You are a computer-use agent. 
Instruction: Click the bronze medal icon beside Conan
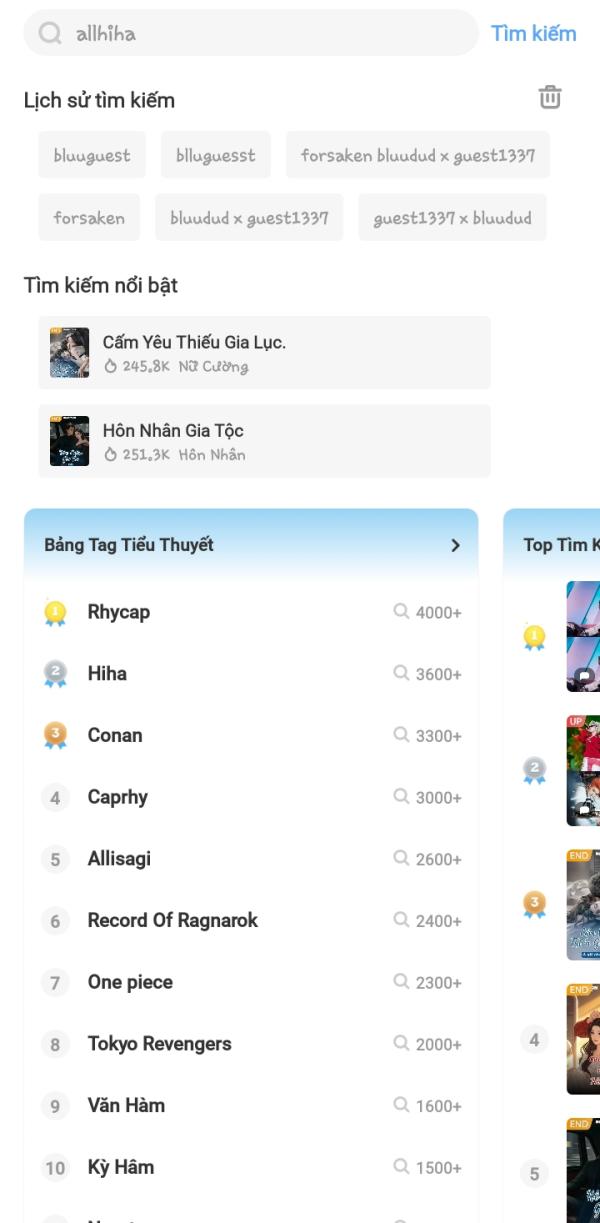click(56, 736)
